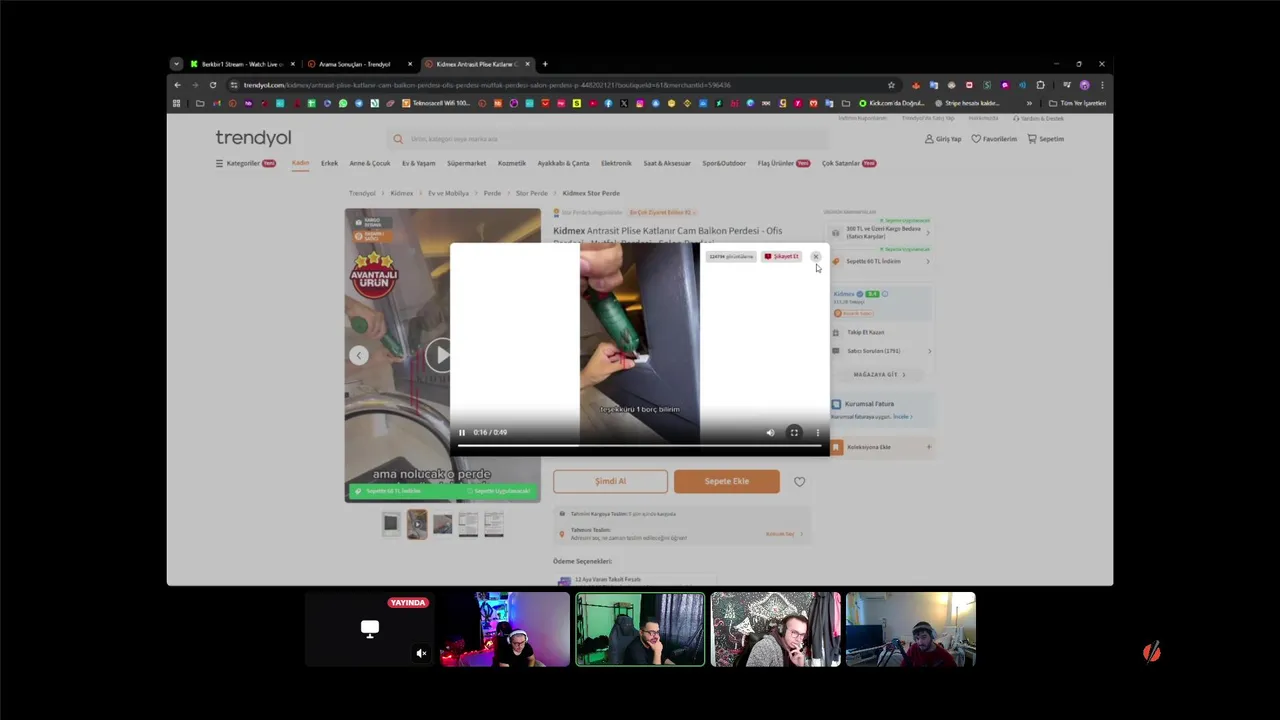The height and width of the screenshot is (720, 1280).
Task: Expand the Sepette 60 TL İndirim row
Action: pos(881,261)
